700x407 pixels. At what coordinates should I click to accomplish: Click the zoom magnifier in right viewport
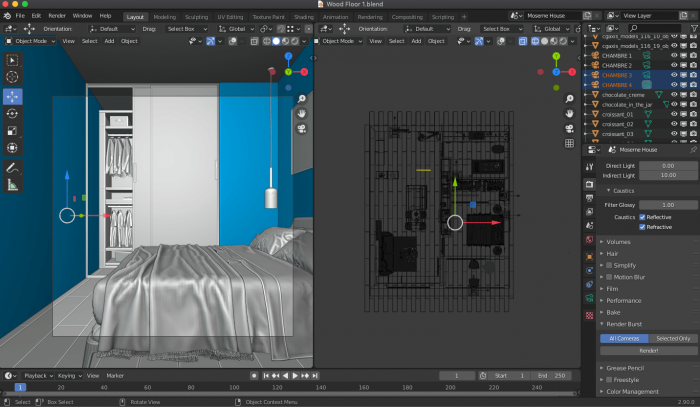tap(569, 99)
